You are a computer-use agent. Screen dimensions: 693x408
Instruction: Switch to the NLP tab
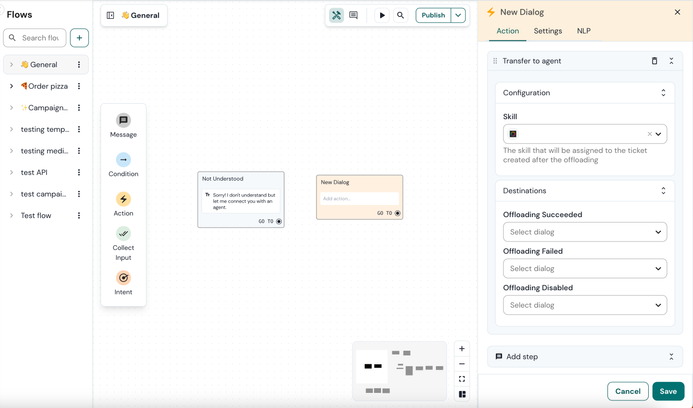coord(583,31)
